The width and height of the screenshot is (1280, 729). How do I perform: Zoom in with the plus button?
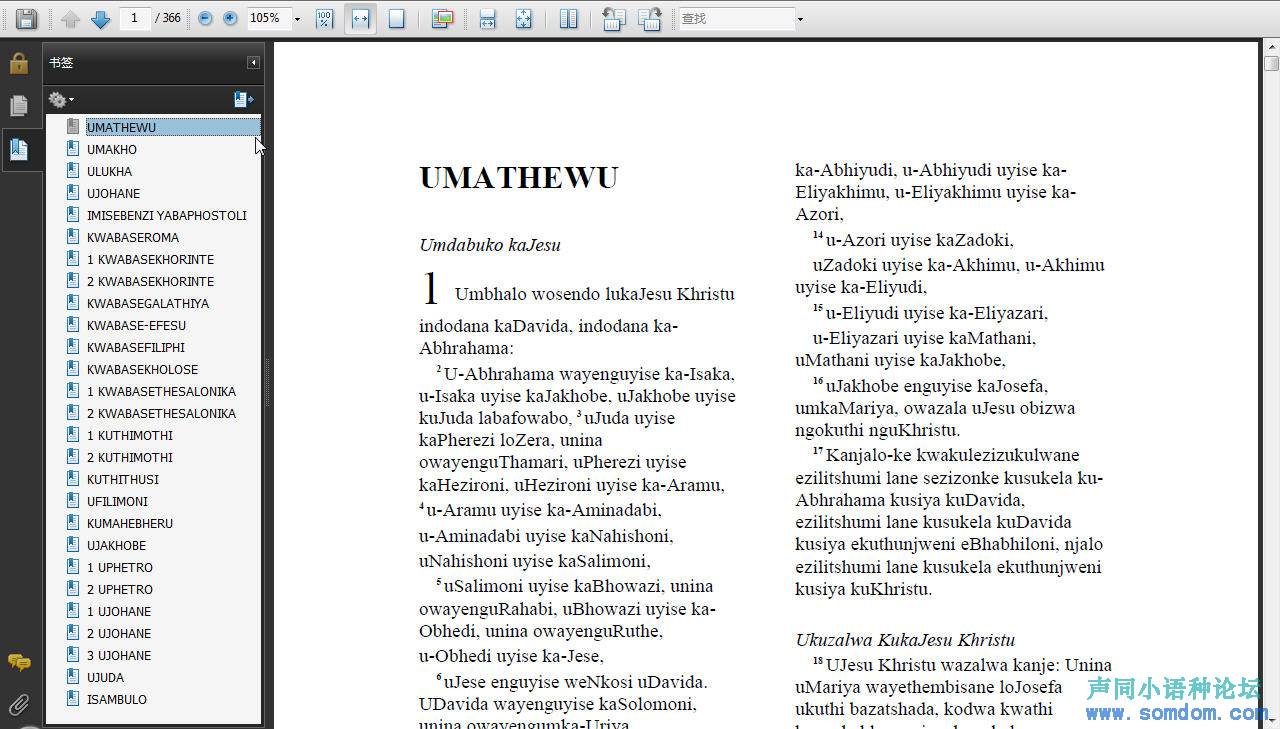230,18
